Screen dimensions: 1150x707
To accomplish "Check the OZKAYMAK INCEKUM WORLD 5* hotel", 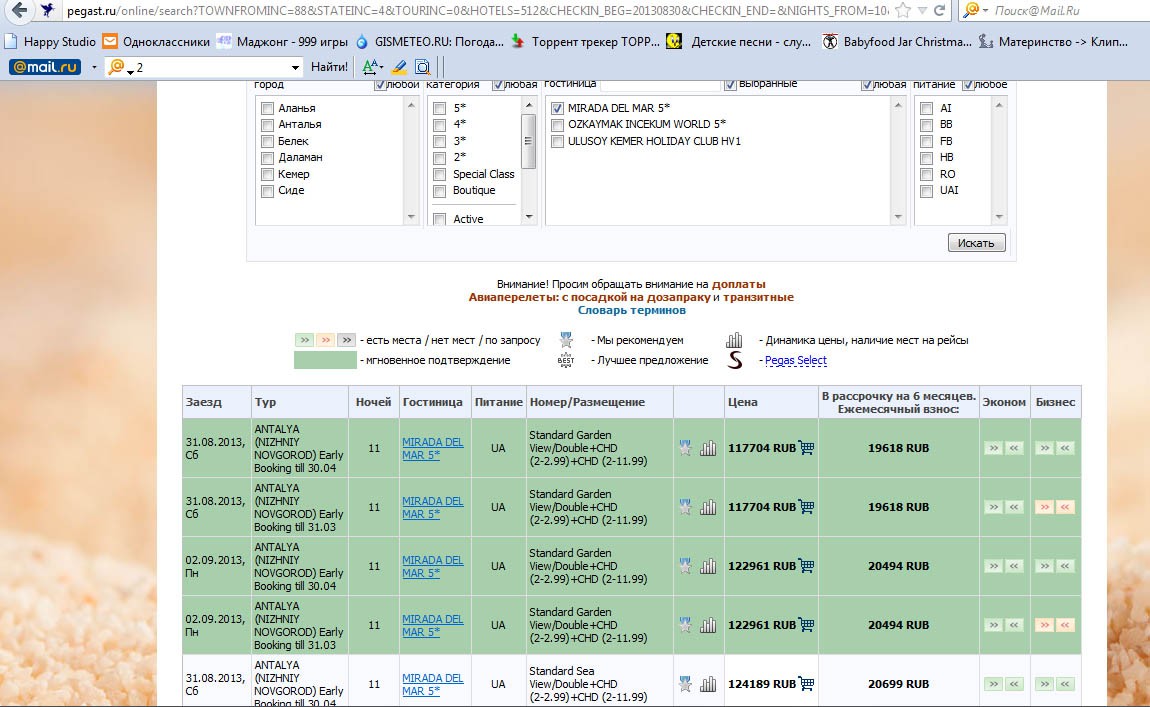I will pos(557,125).
